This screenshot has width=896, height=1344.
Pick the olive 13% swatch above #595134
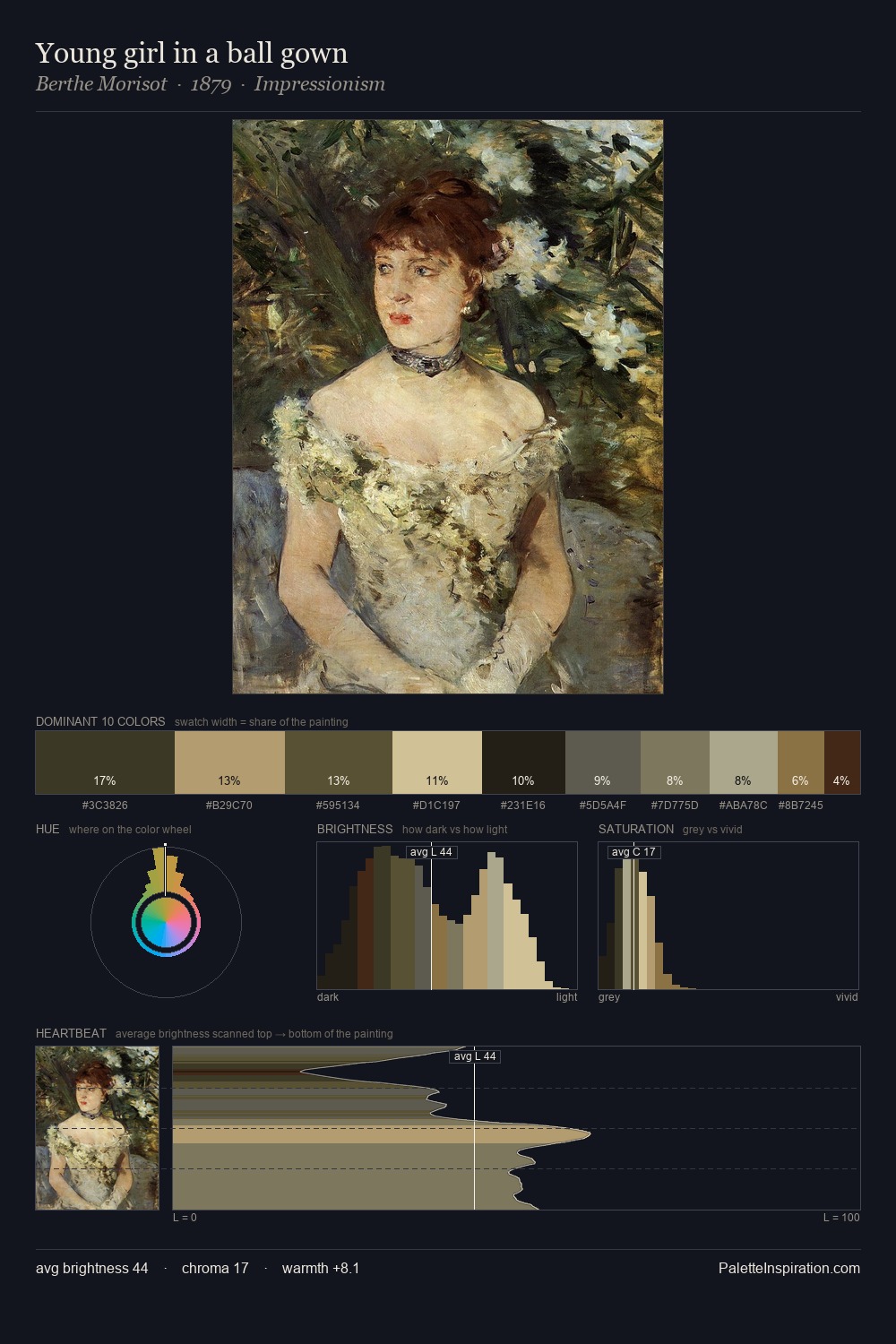pyautogui.click(x=339, y=762)
